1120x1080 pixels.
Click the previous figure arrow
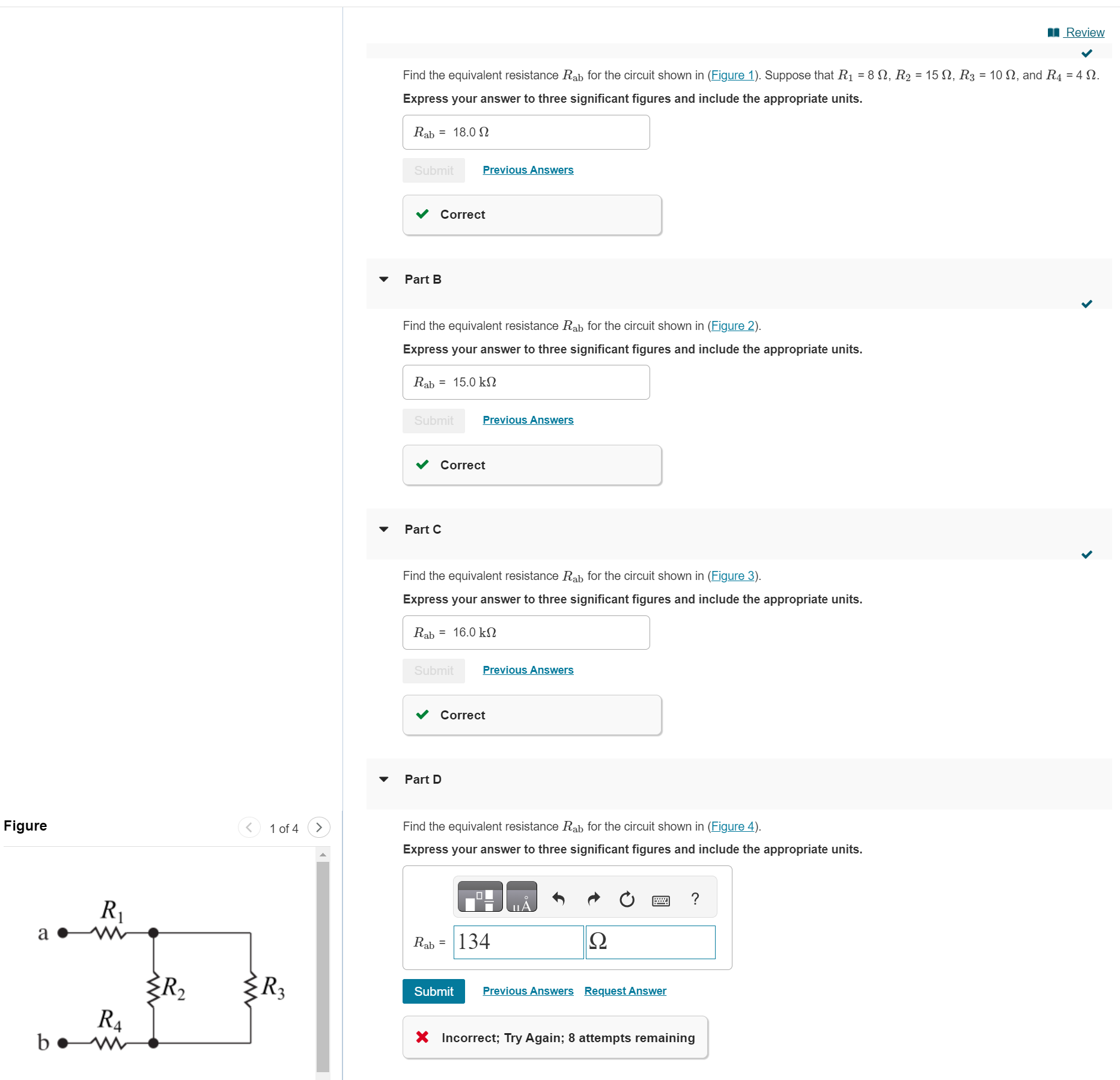pyautogui.click(x=248, y=827)
